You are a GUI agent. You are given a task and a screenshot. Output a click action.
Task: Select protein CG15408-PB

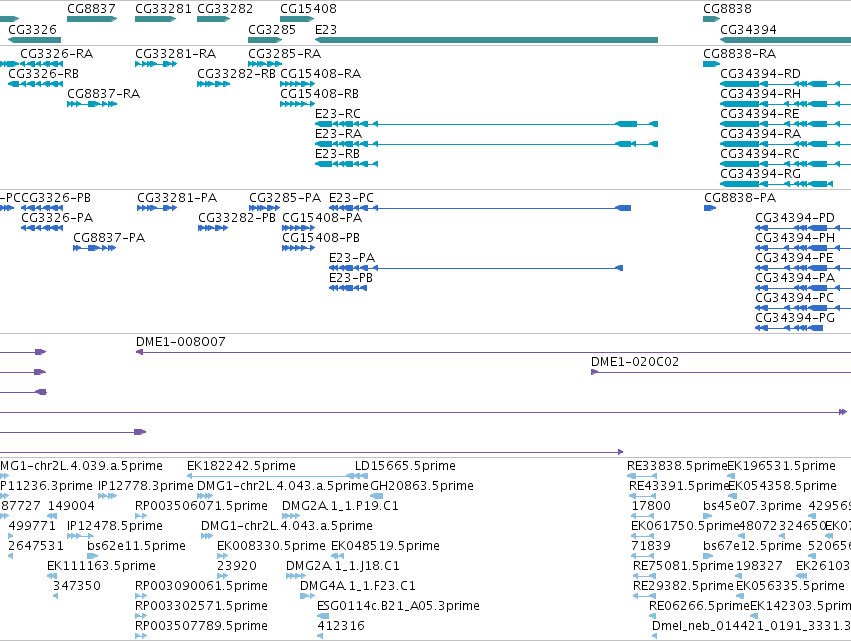[x=321, y=238]
